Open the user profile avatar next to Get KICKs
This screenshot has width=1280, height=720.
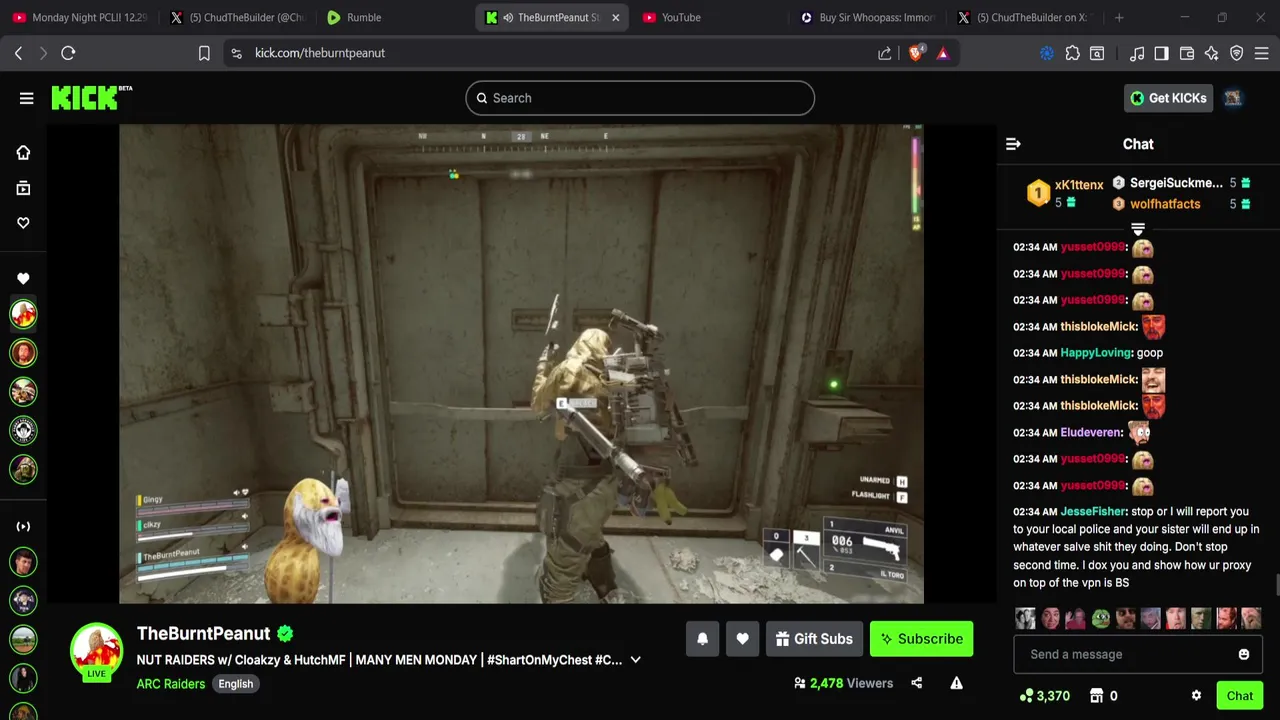[x=1233, y=98]
